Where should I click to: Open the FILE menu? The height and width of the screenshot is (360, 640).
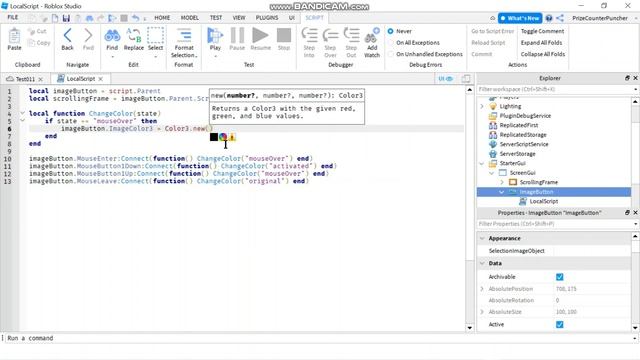(x=13, y=18)
